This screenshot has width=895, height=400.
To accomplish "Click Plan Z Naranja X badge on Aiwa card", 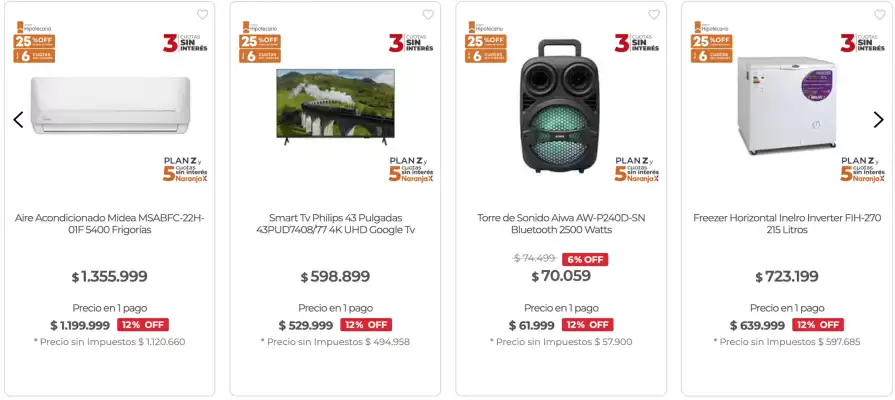I will [x=637, y=169].
